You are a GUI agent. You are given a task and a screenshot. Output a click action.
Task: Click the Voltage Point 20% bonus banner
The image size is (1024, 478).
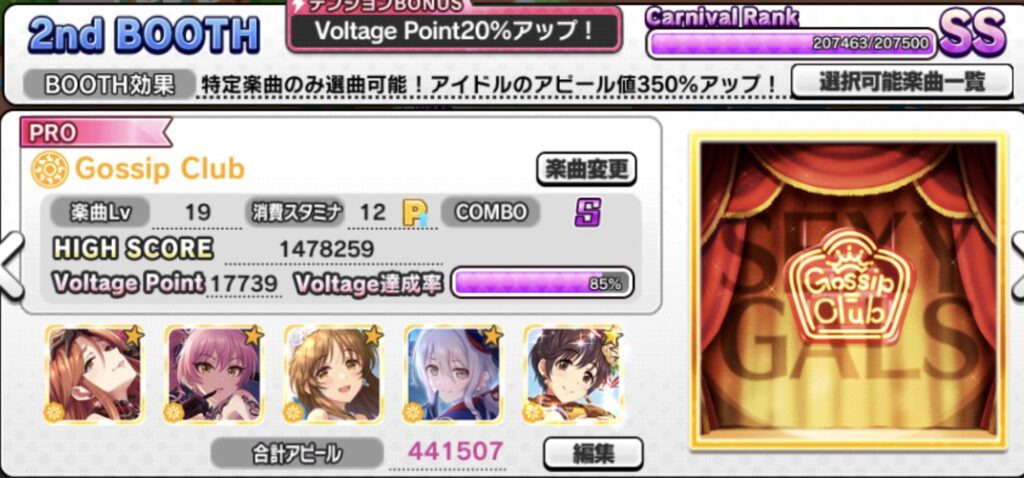click(x=454, y=31)
